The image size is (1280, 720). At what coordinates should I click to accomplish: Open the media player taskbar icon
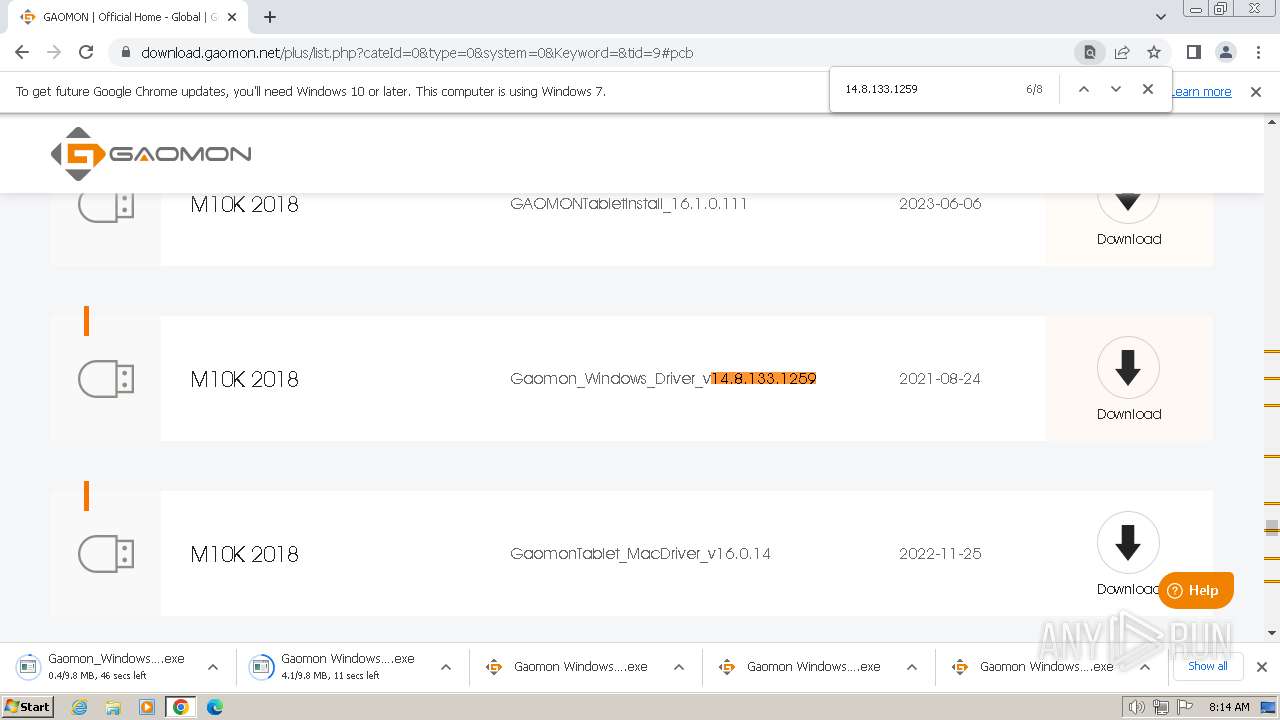click(147, 707)
